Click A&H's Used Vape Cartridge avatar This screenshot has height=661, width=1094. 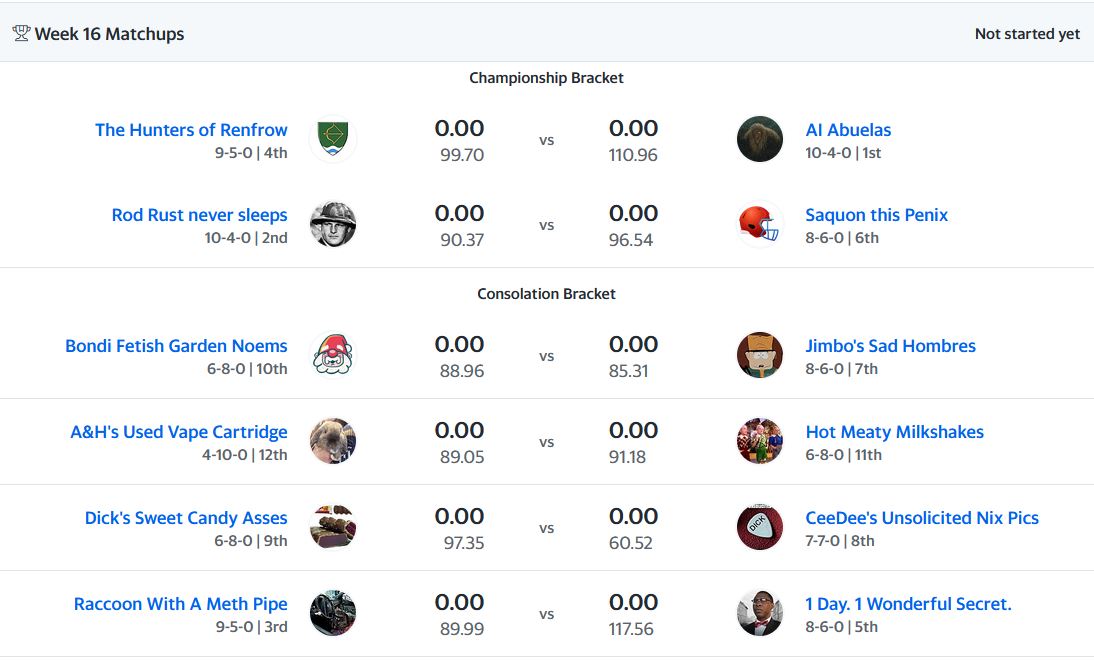[333, 441]
